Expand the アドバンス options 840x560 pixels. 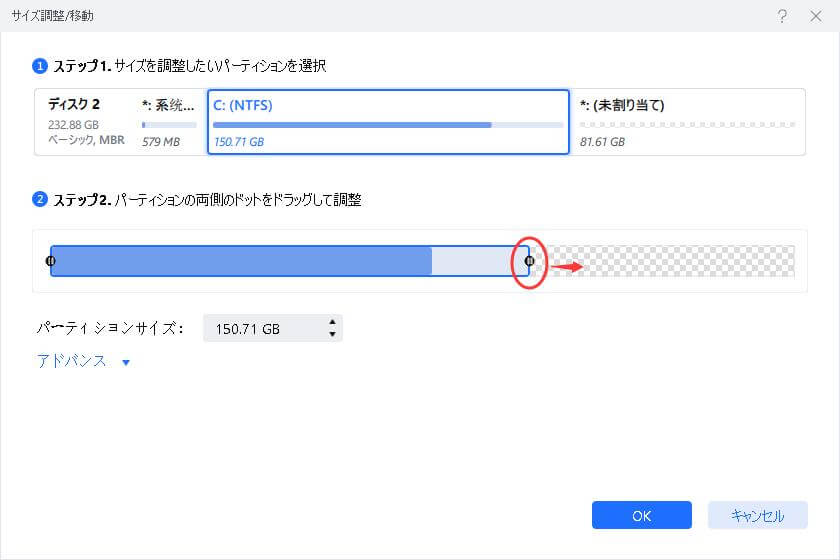pyautogui.click(x=72, y=361)
